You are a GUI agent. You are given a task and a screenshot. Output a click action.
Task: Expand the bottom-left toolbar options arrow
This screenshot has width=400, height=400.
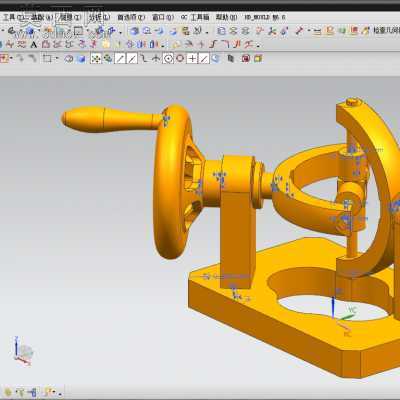tap(60, 393)
